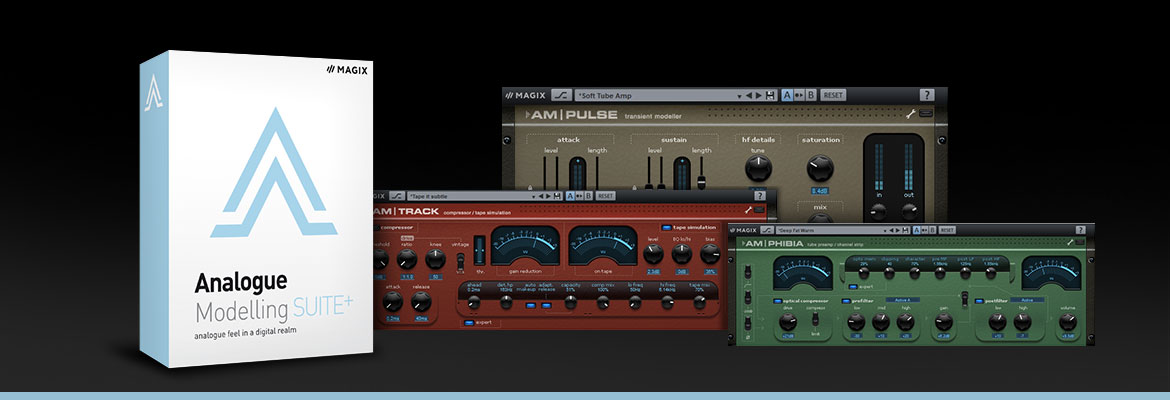
Task: Open AM Phibia wrench settings
Action: (1070, 243)
